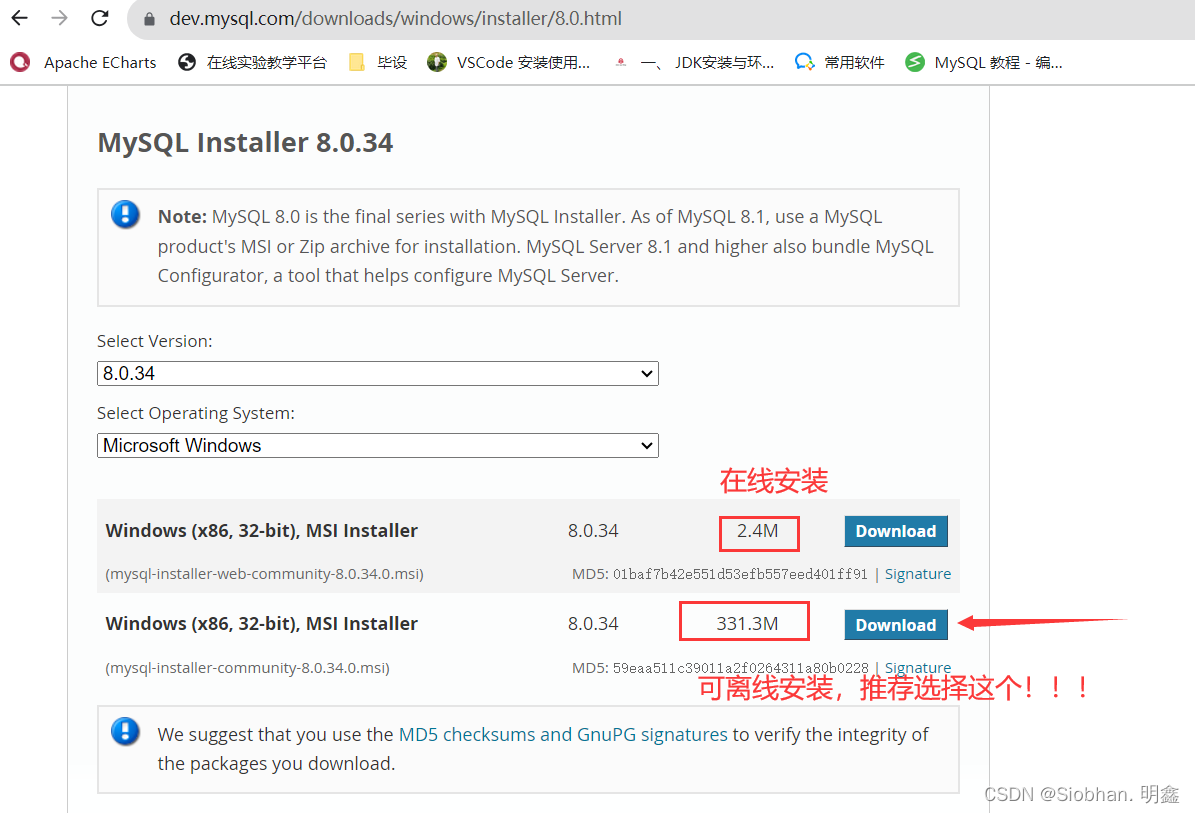Click filename mysql-installer-community-8.0.34.0.msi
This screenshot has height=813, width=1195.
(248, 667)
